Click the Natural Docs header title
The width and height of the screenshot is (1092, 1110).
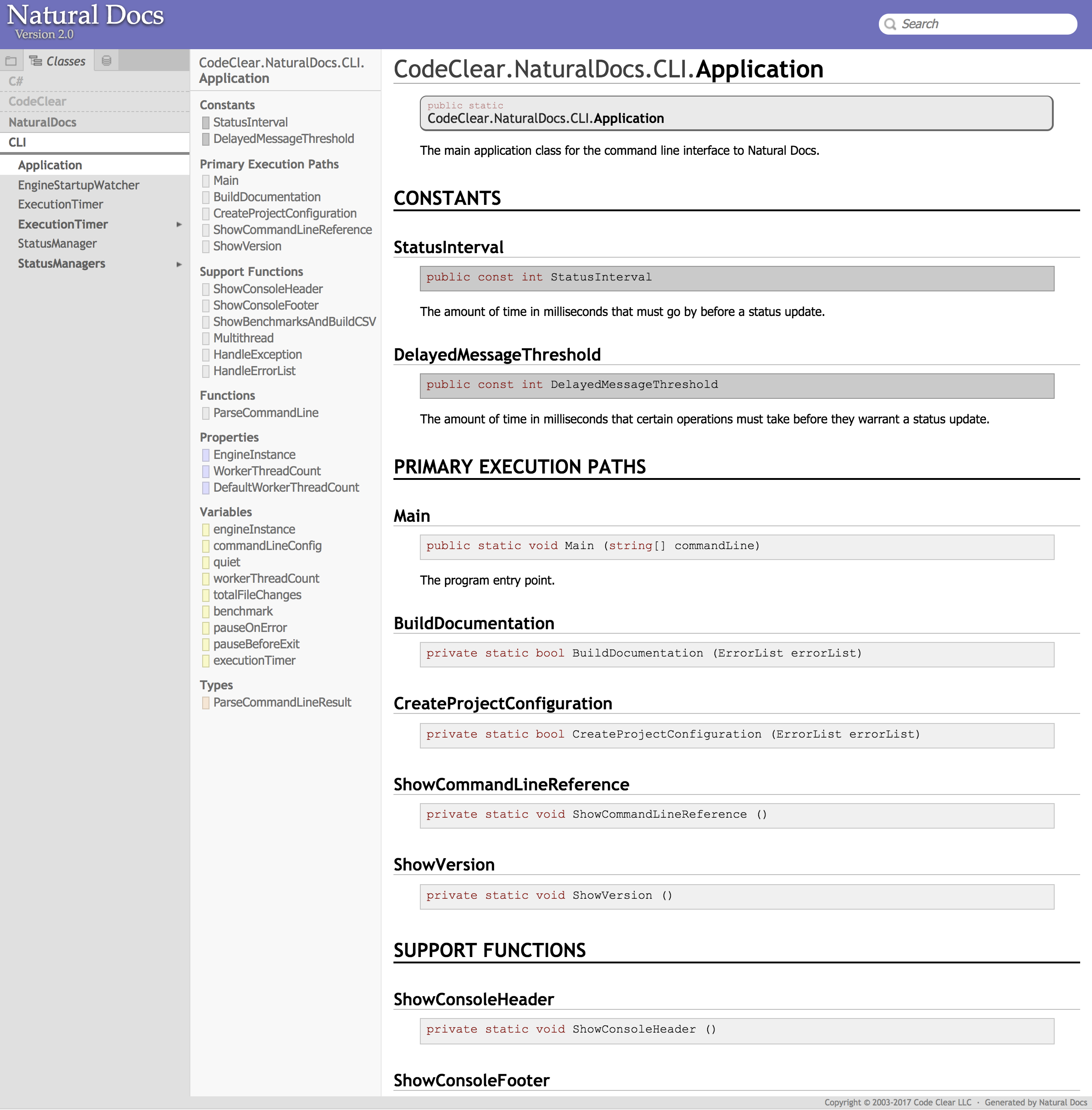(85, 15)
